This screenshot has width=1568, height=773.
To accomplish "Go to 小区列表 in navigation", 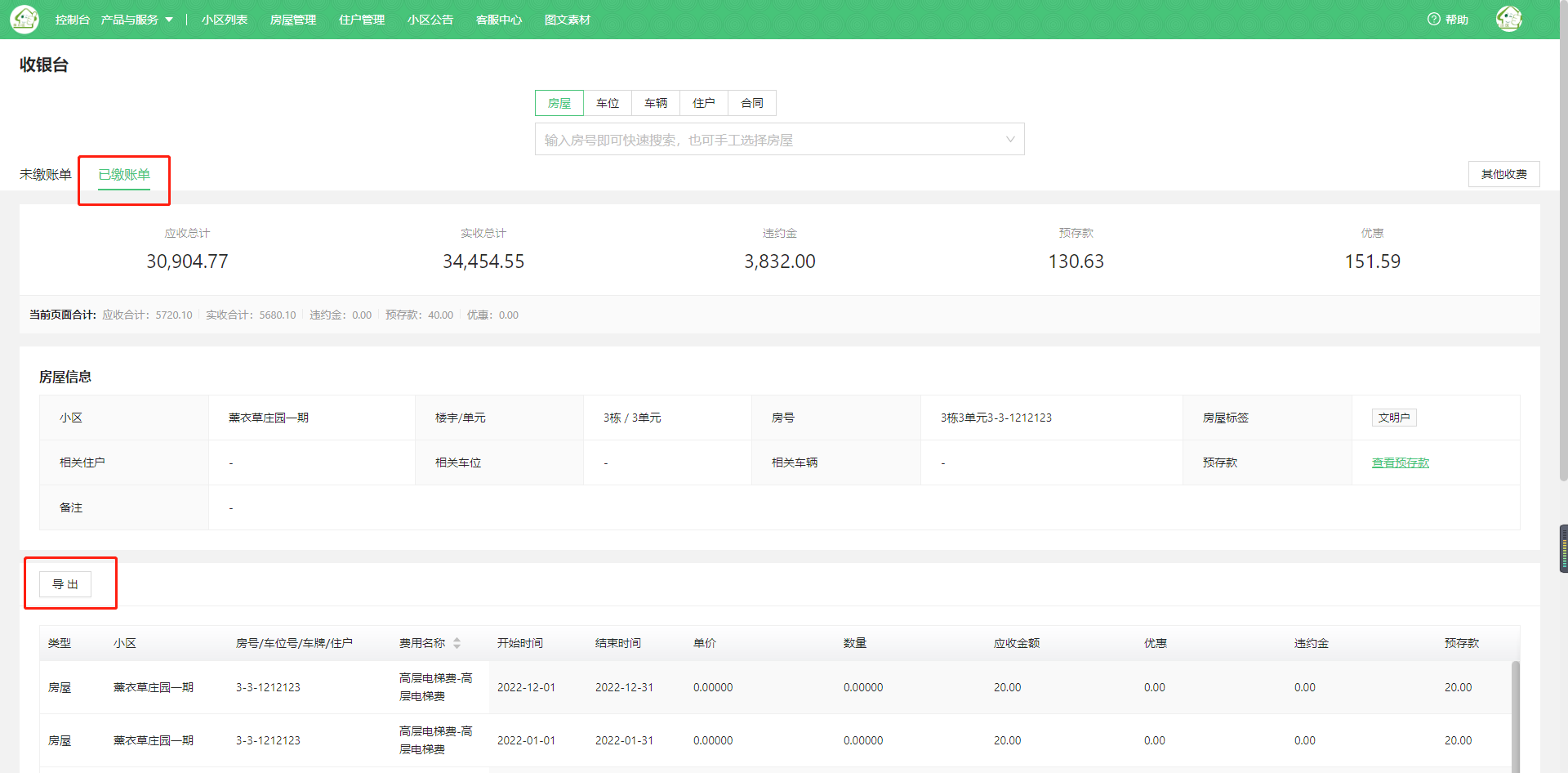I will (x=225, y=20).
